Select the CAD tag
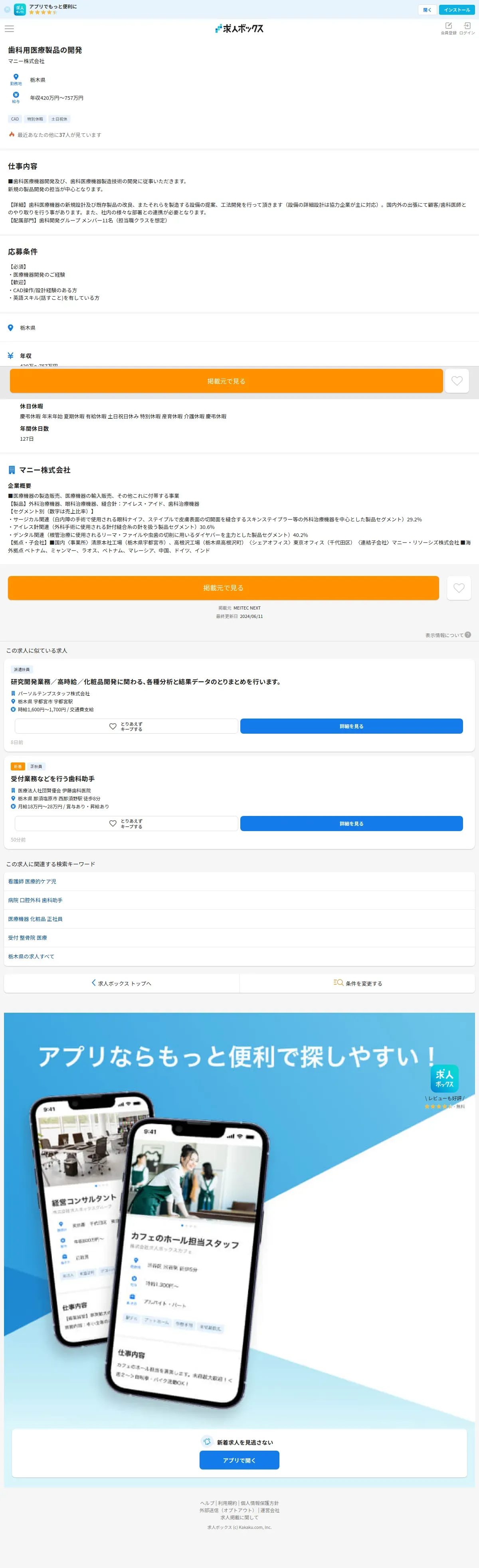This screenshot has width=479, height=1568. click(15, 119)
